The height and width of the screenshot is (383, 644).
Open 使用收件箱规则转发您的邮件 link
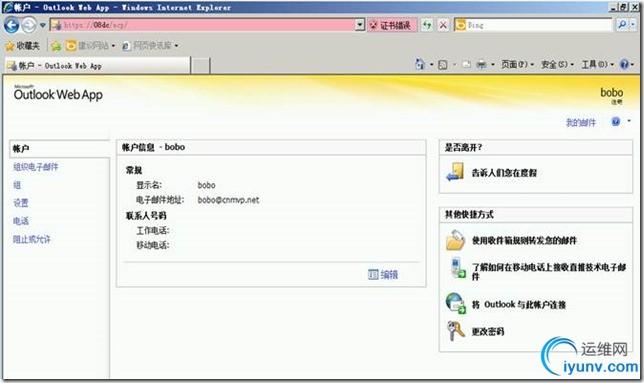click(524, 241)
